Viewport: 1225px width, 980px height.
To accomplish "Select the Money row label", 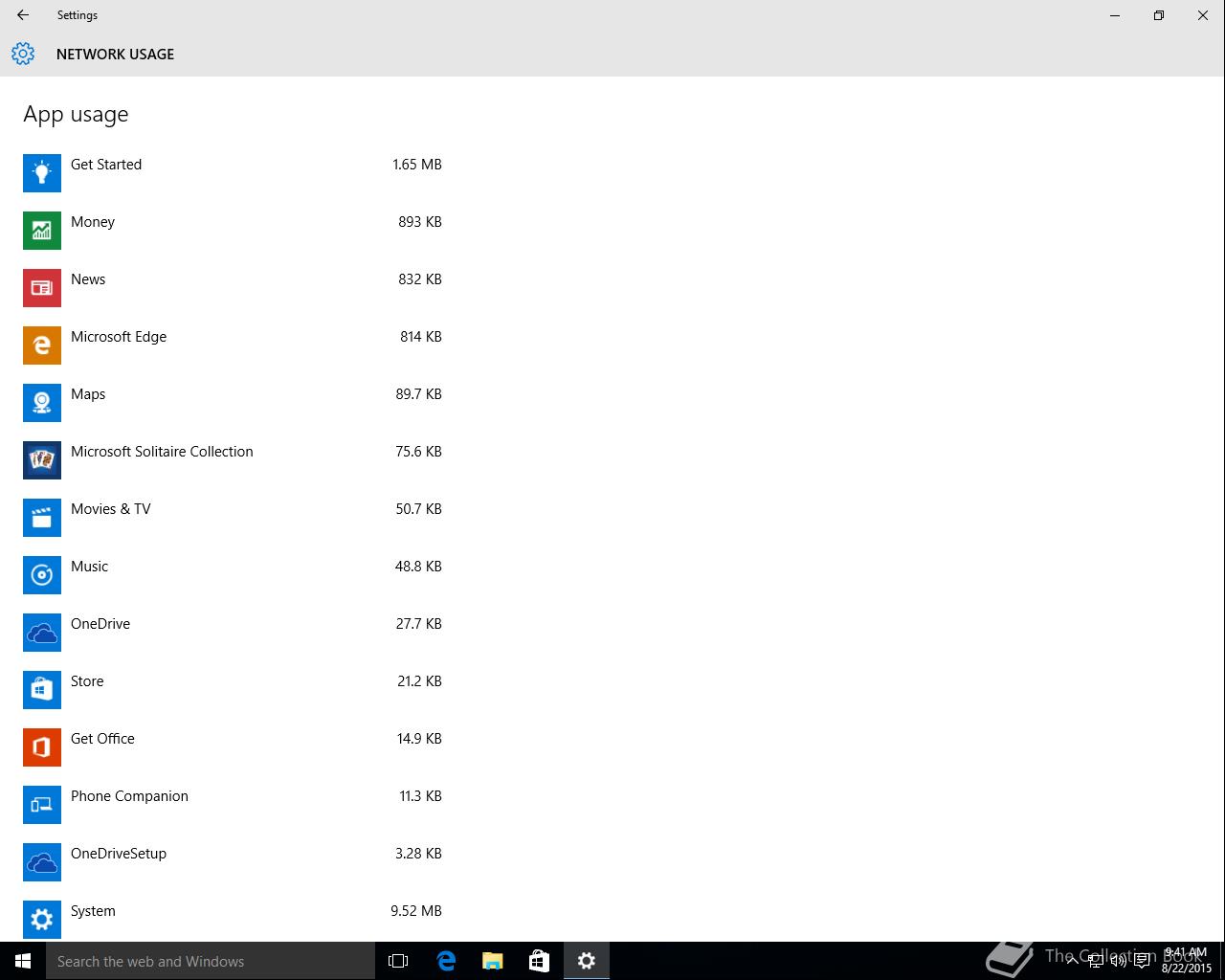I will [93, 222].
